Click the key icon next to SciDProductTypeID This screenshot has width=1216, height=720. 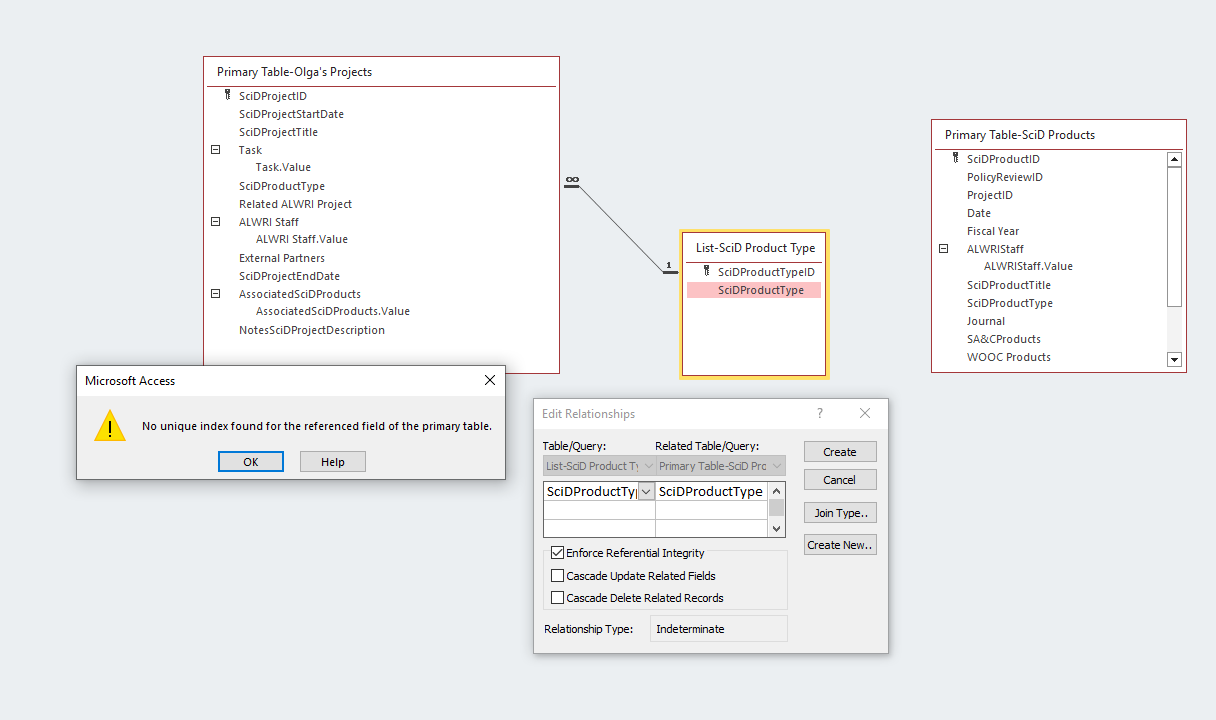click(707, 272)
